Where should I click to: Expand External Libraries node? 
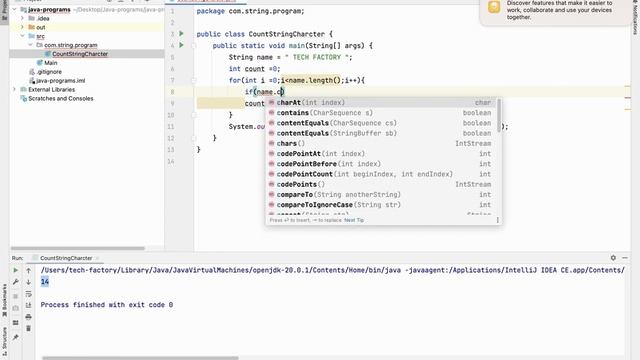pyautogui.click(x=15, y=89)
